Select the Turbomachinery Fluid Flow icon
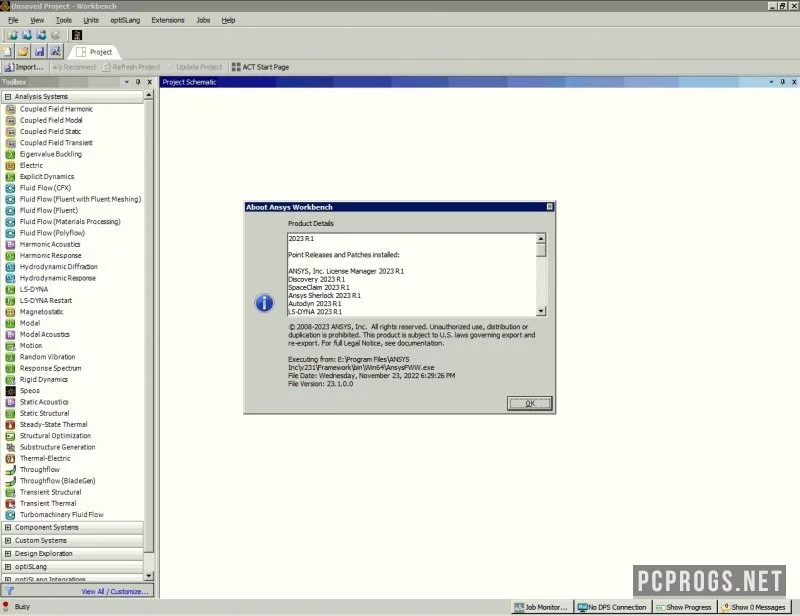The height and width of the screenshot is (616, 800). [10, 514]
